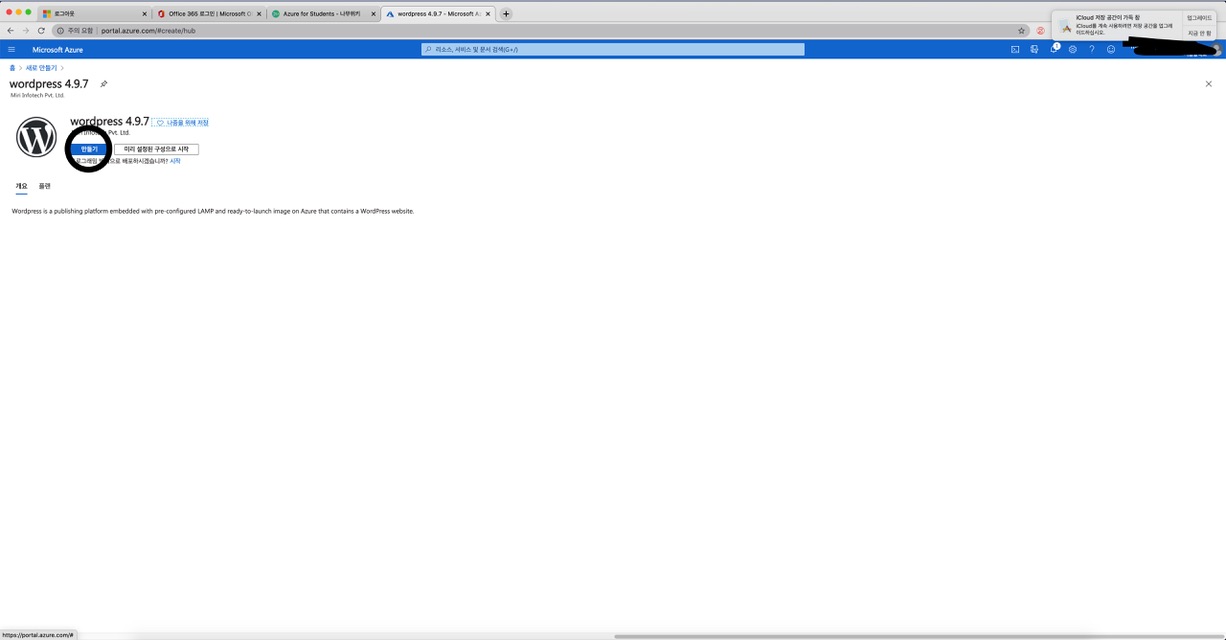Click the red extension icon beside address bar
1226x640 pixels.
[1040, 31]
